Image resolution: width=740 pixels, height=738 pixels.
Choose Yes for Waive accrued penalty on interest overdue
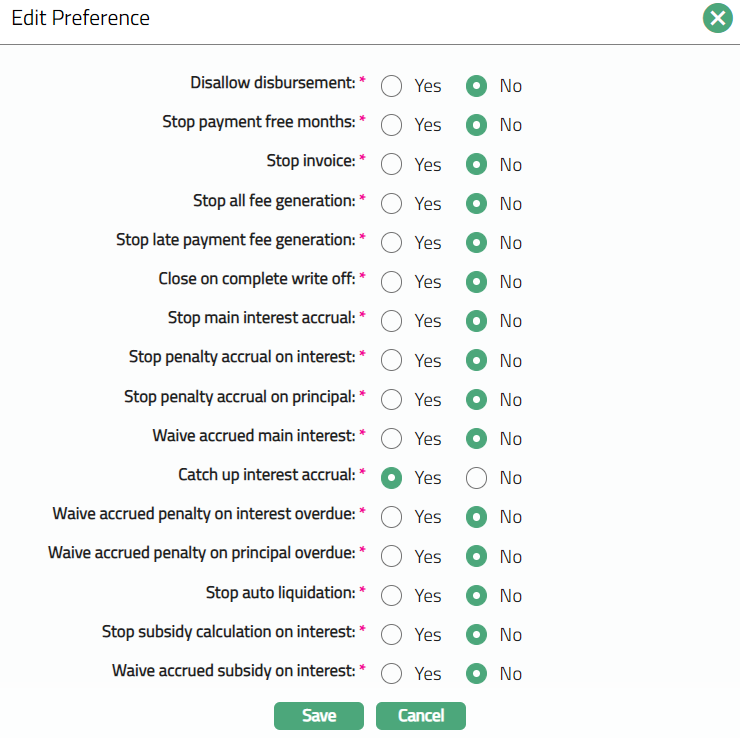(x=392, y=517)
